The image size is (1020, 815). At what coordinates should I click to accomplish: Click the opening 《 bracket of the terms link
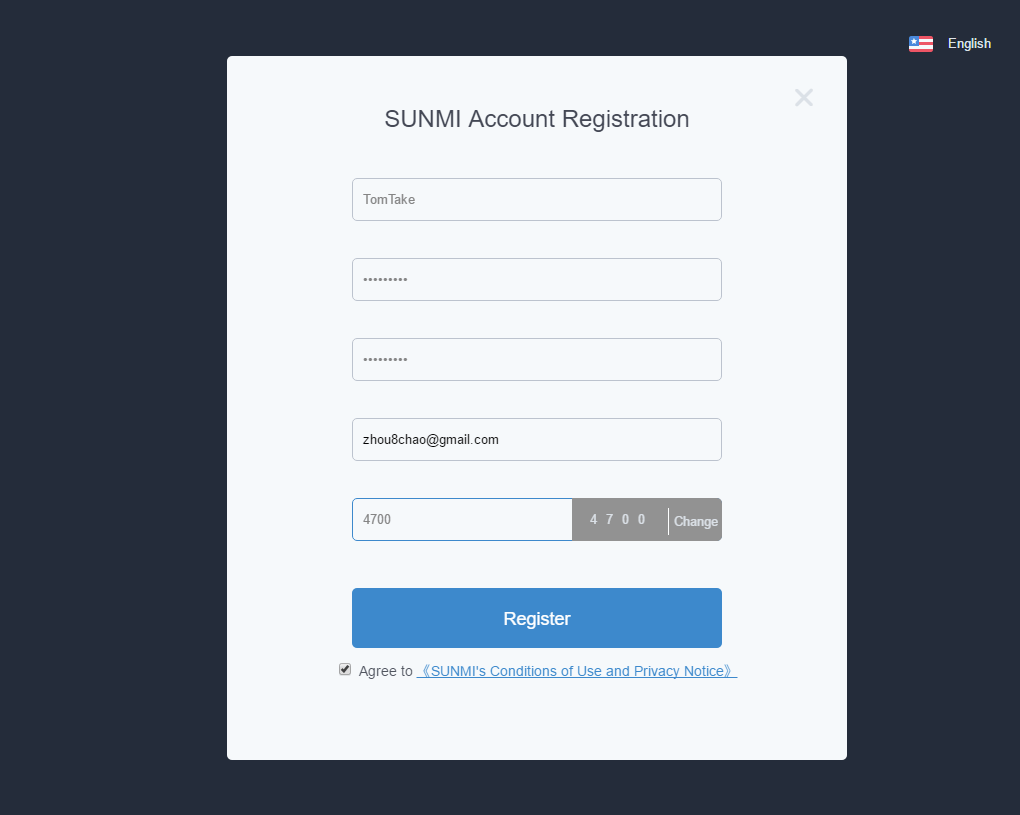[423, 671]
